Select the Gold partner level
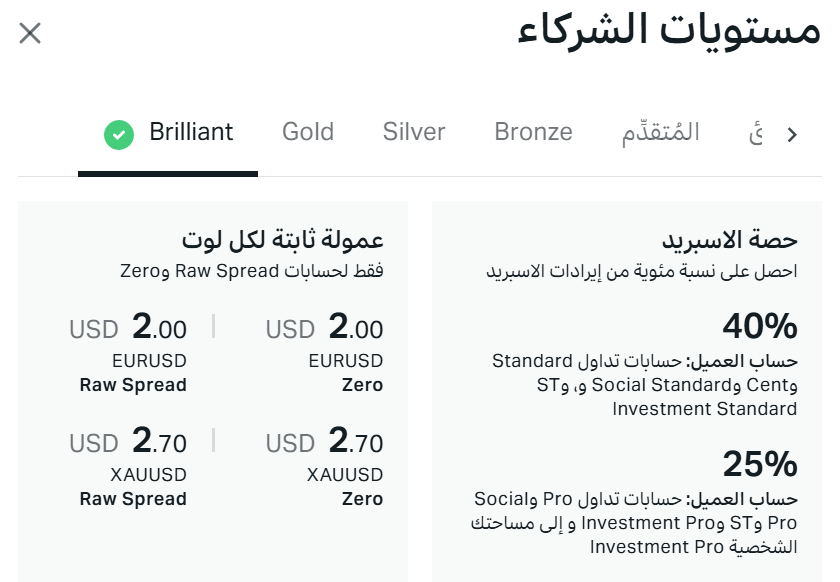This screenshot has height=582, width=840. click(307, 131)
